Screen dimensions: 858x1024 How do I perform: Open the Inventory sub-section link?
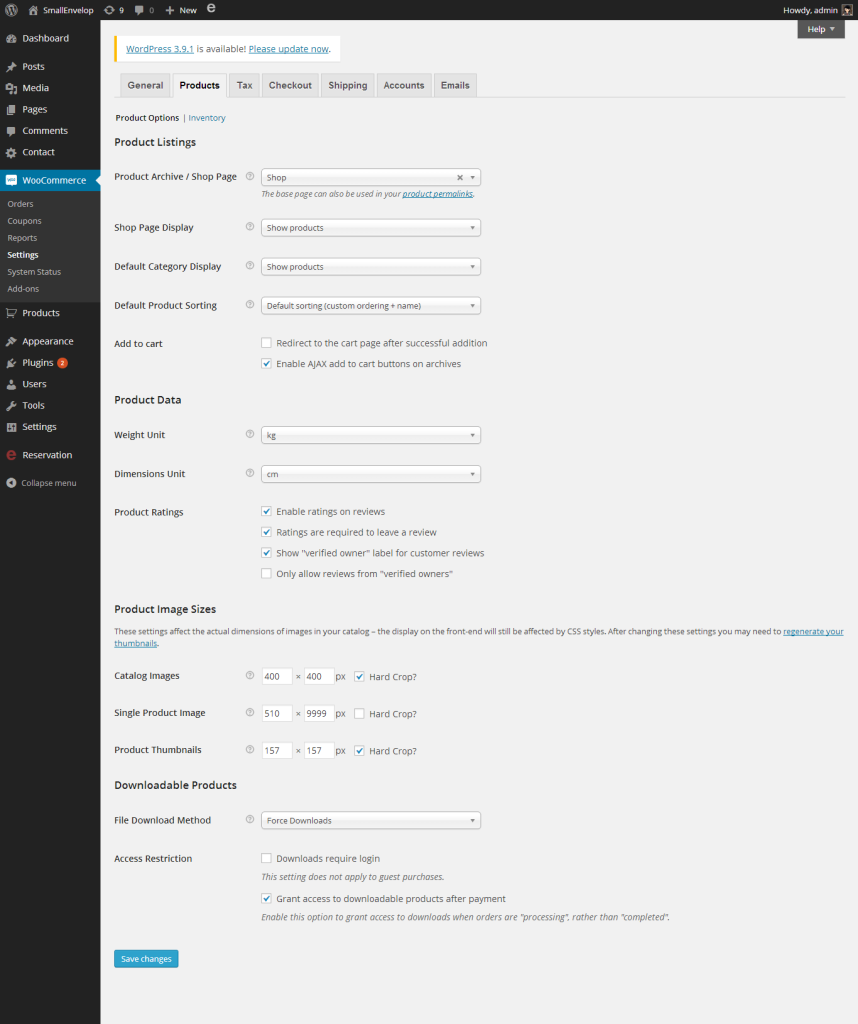point(207,118)
